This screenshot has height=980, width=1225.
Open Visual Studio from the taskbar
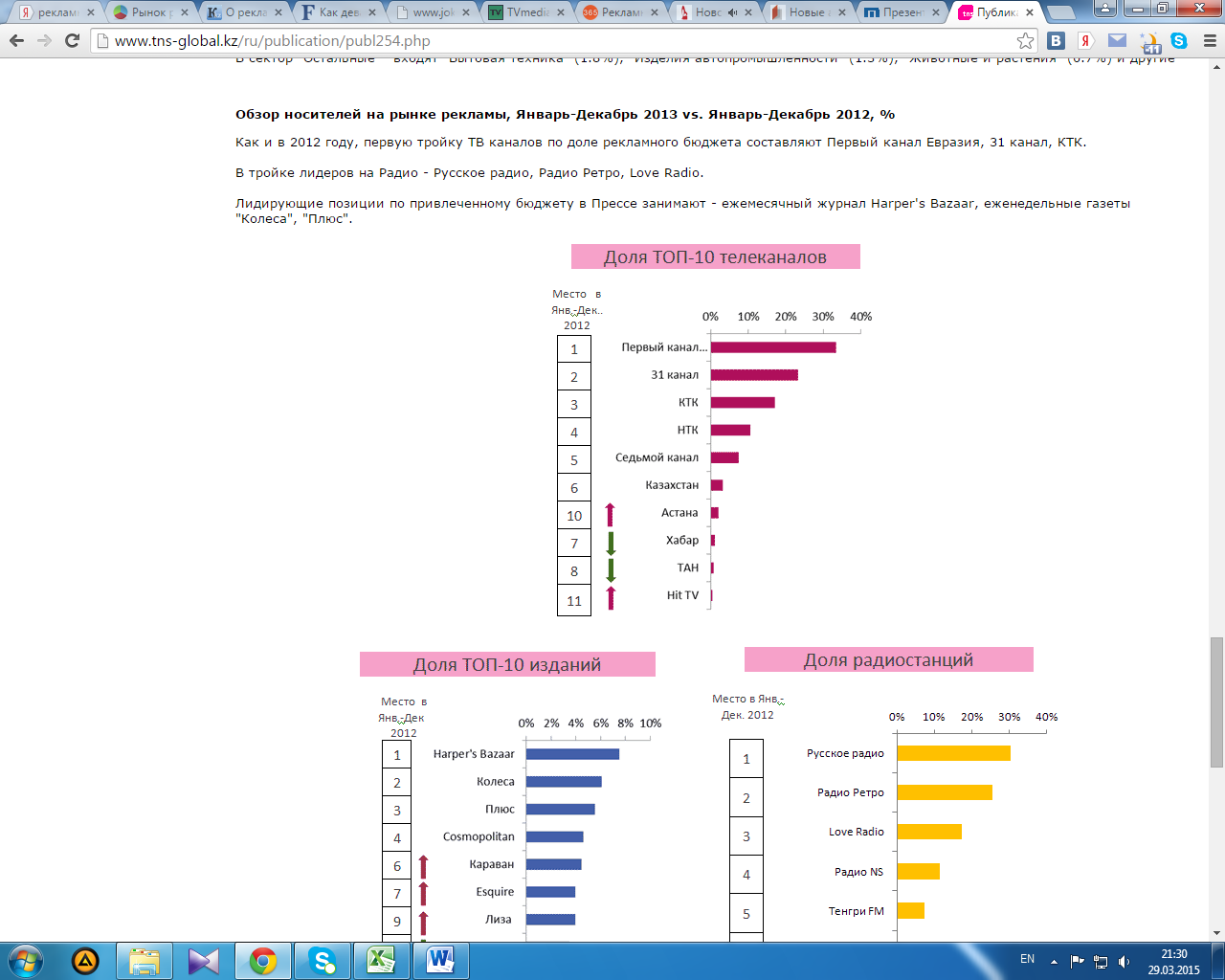204,960
